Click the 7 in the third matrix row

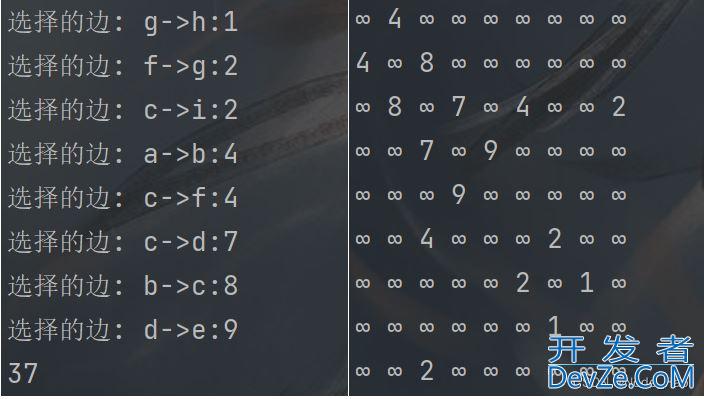[458, 106]
